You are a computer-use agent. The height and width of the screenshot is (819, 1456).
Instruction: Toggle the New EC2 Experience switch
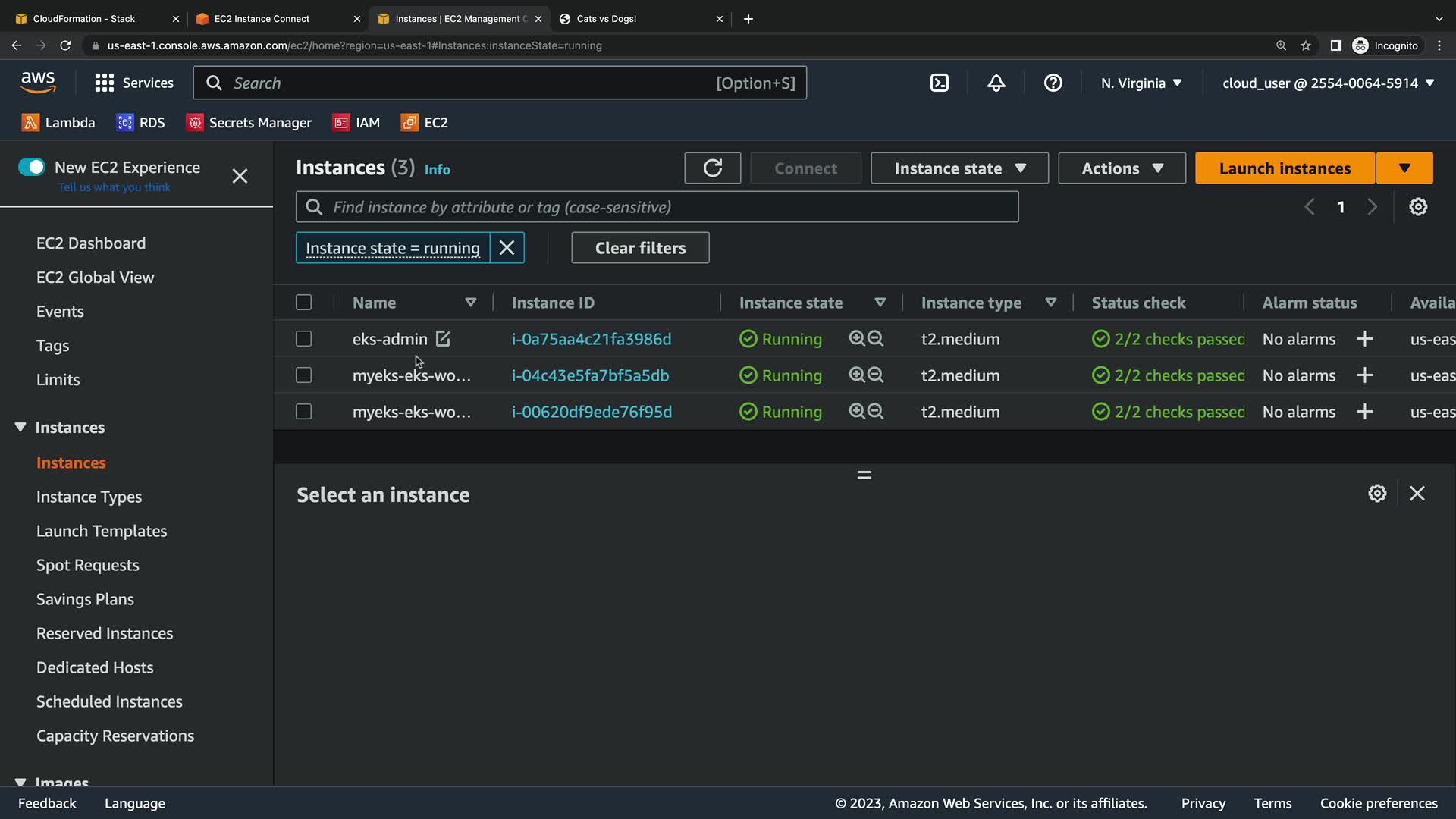pyautogui.click(x=32, y=167)
